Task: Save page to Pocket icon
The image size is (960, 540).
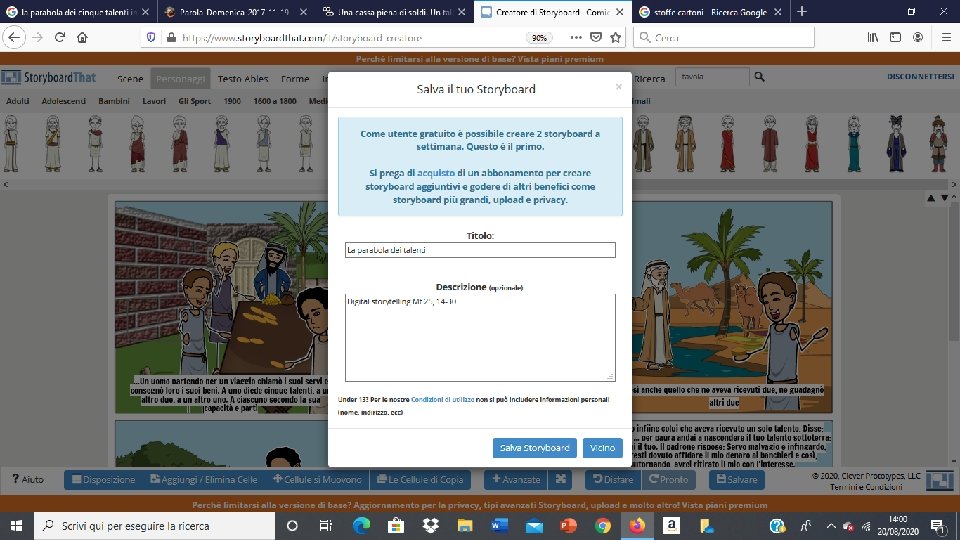Action: click(x=596, y=37)
